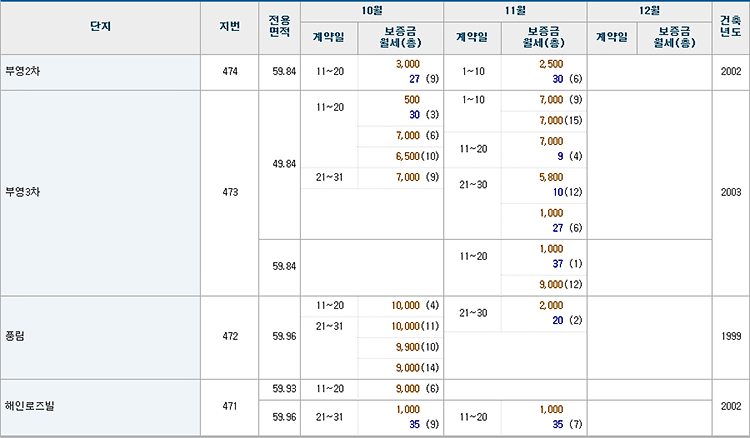Screen dimensions: 750x438
Task: Click the 단지 column header
Action: (100, 28)
